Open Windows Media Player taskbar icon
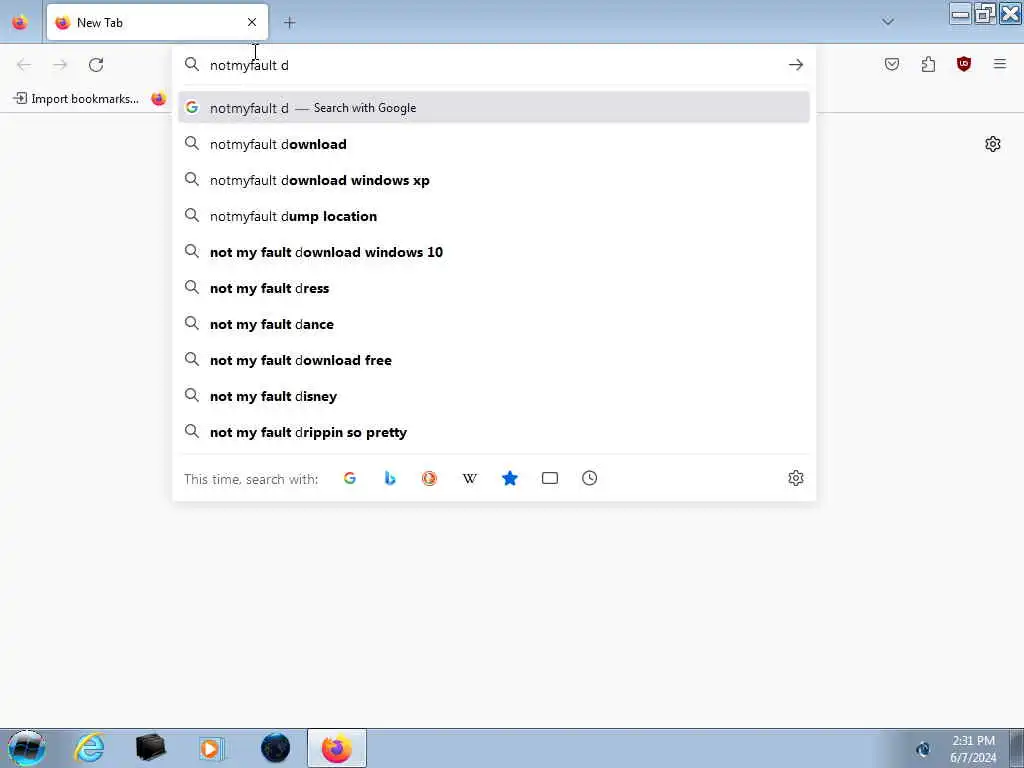Image resolution: width=1024 pixels, height=768 pixels. 212,748
